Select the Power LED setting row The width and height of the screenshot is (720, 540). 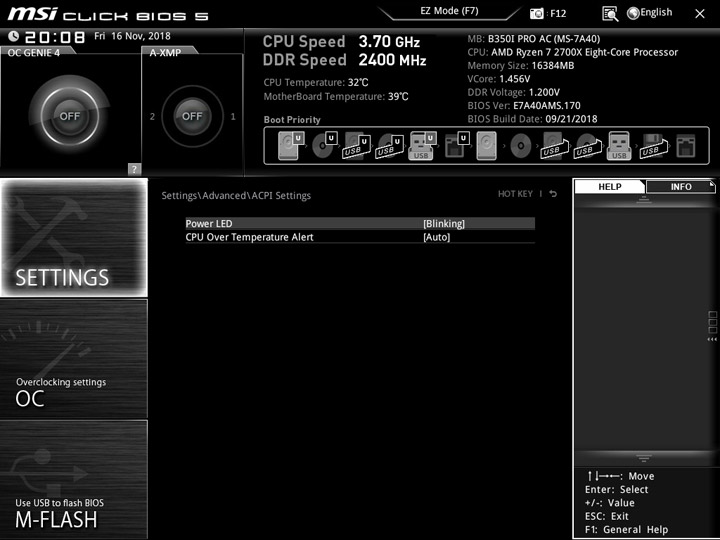tap(360, 224)
